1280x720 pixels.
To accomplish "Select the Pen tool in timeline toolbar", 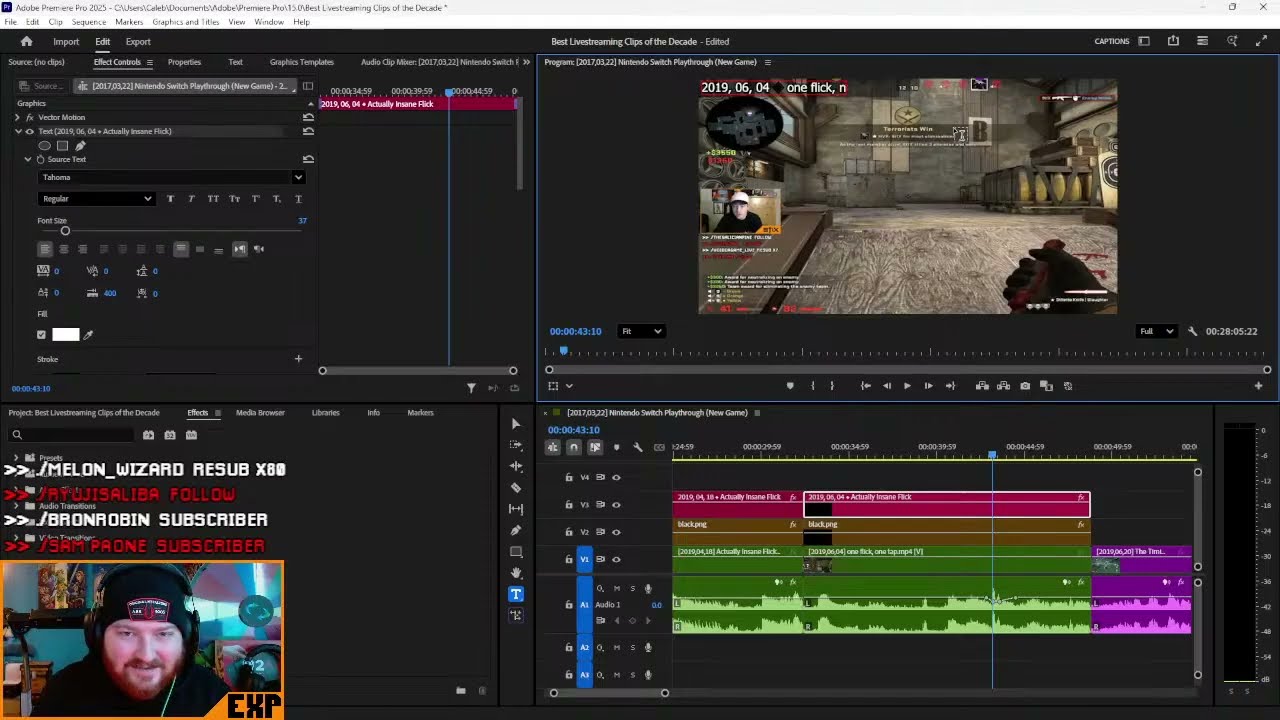I will pos(516,530).
